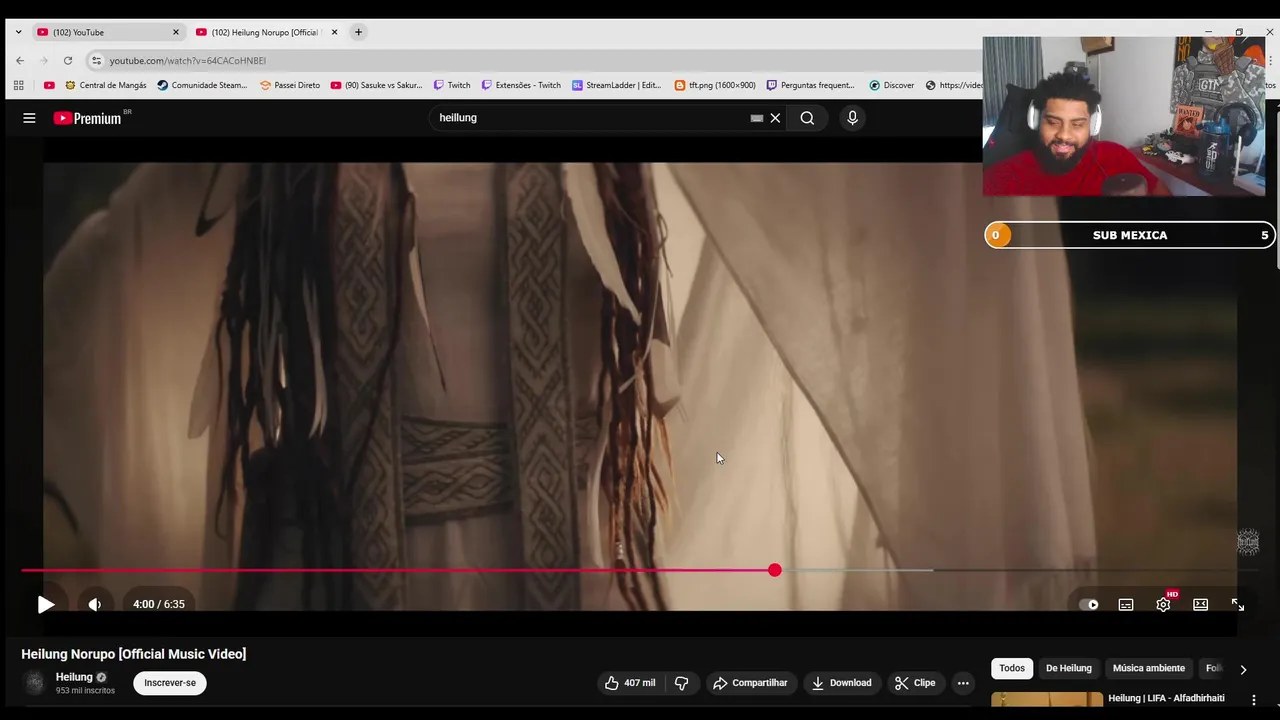Open Compartilhar share dialog
The image size is (1280, 720).
pyautogui.click(x=750, y=683)
